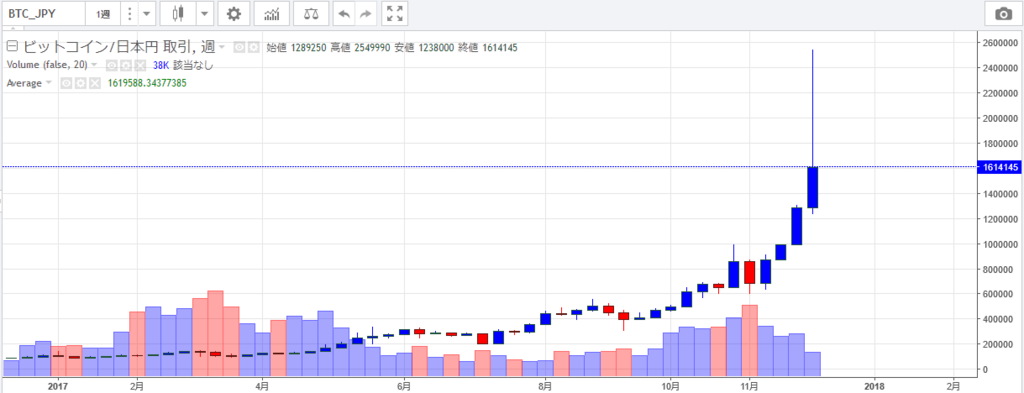Open dropdown next to ビットコイン/日本円 title
The height and width of the screenshot is (393, 1024).
[x=222, y=48]
